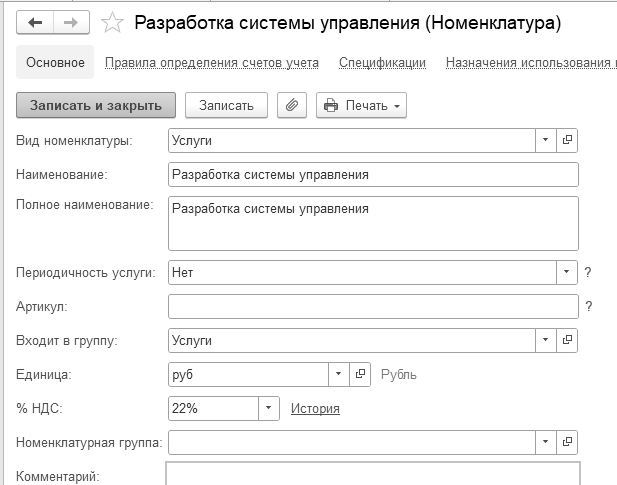Open the % НДС rate dropdown

tap(268, 408)
